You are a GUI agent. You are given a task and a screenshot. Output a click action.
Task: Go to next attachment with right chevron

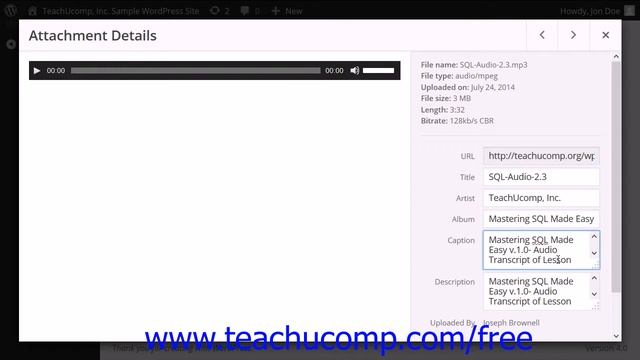coord(573,35)
